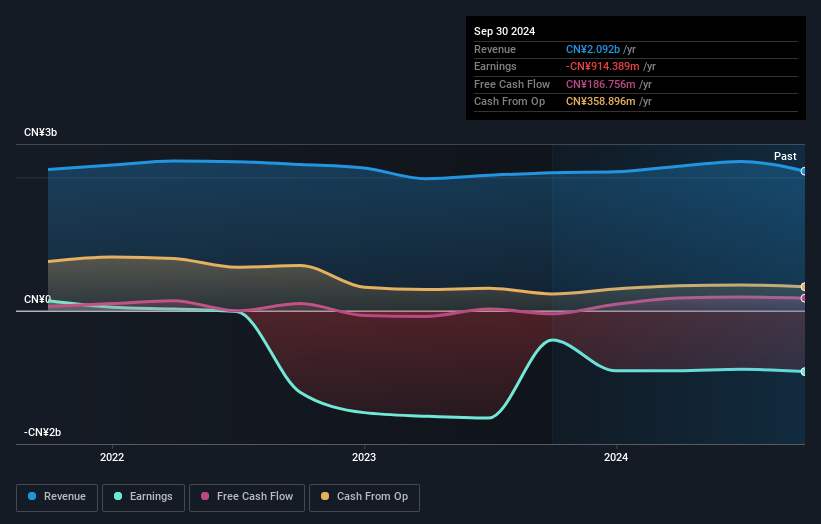The image size is (821, 524).
Task: Click the CN¥3b y-axis label
Action: (40, 132)
